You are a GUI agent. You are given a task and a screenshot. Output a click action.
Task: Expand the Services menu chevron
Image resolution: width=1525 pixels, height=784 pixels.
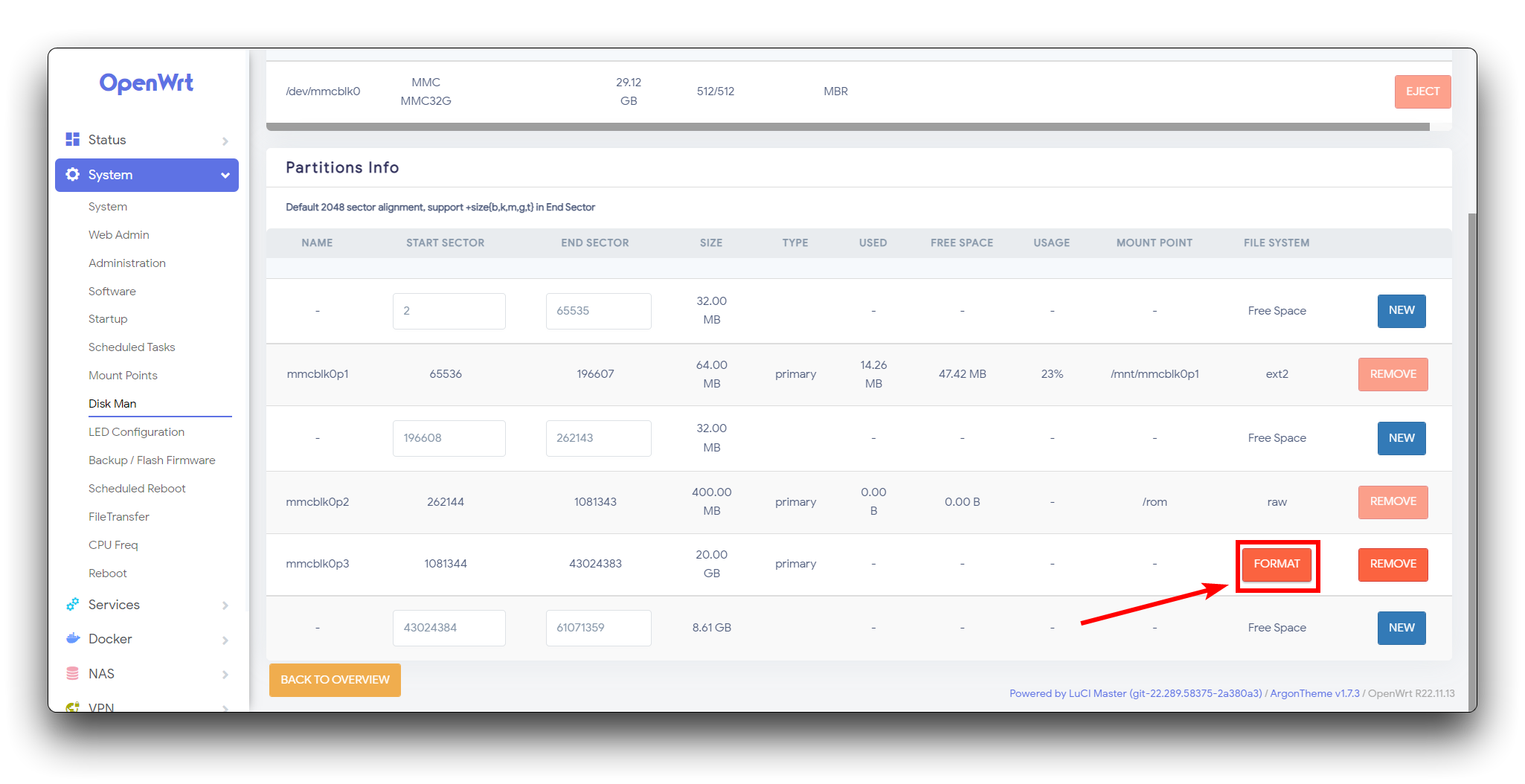click(x=225, y=605)
